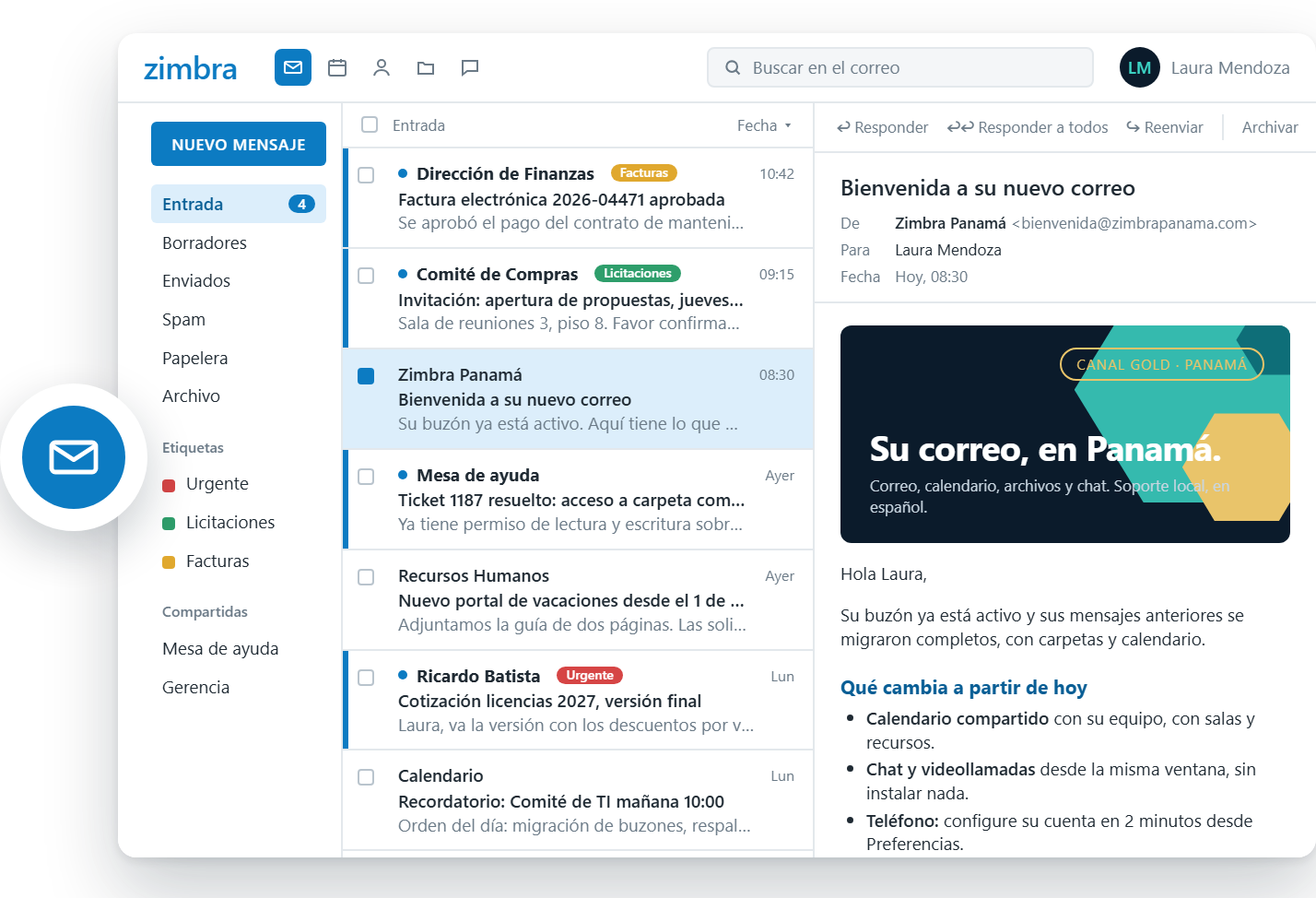This screenshot has height=898, width=1316.
Task: Open the Borradores folder
Action: tap(239, 242)
